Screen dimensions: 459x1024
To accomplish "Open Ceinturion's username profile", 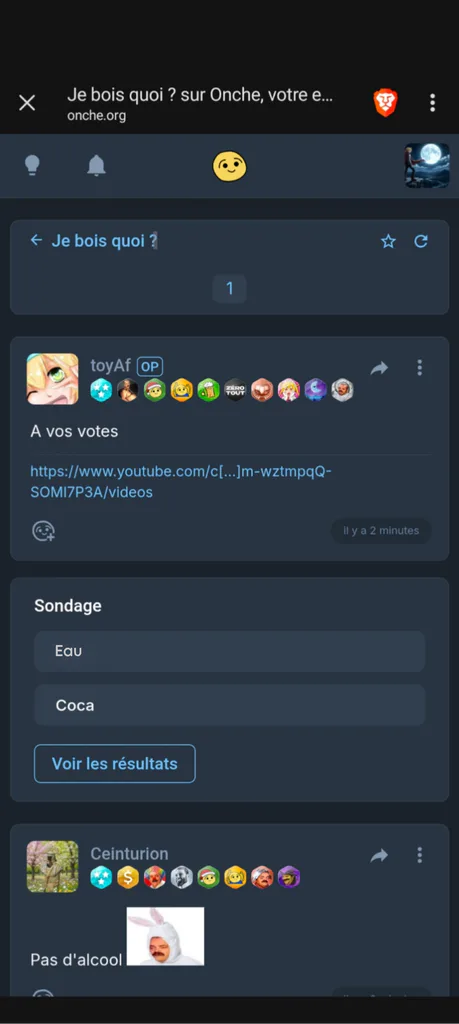I will pos(129,854).
